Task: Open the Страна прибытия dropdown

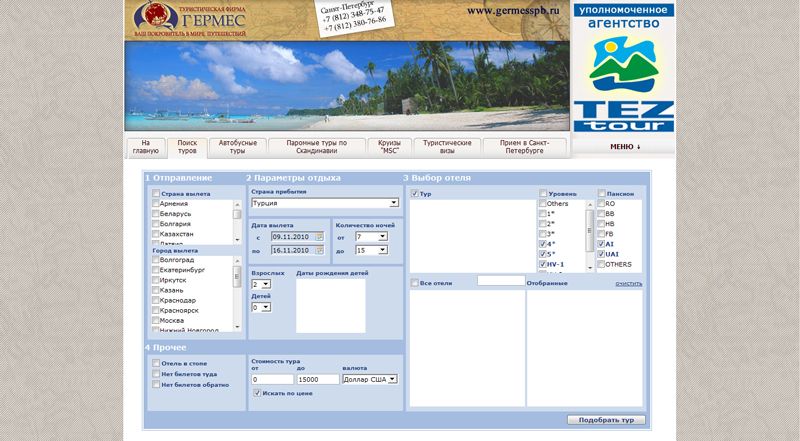Action: [x=325, y=203]
